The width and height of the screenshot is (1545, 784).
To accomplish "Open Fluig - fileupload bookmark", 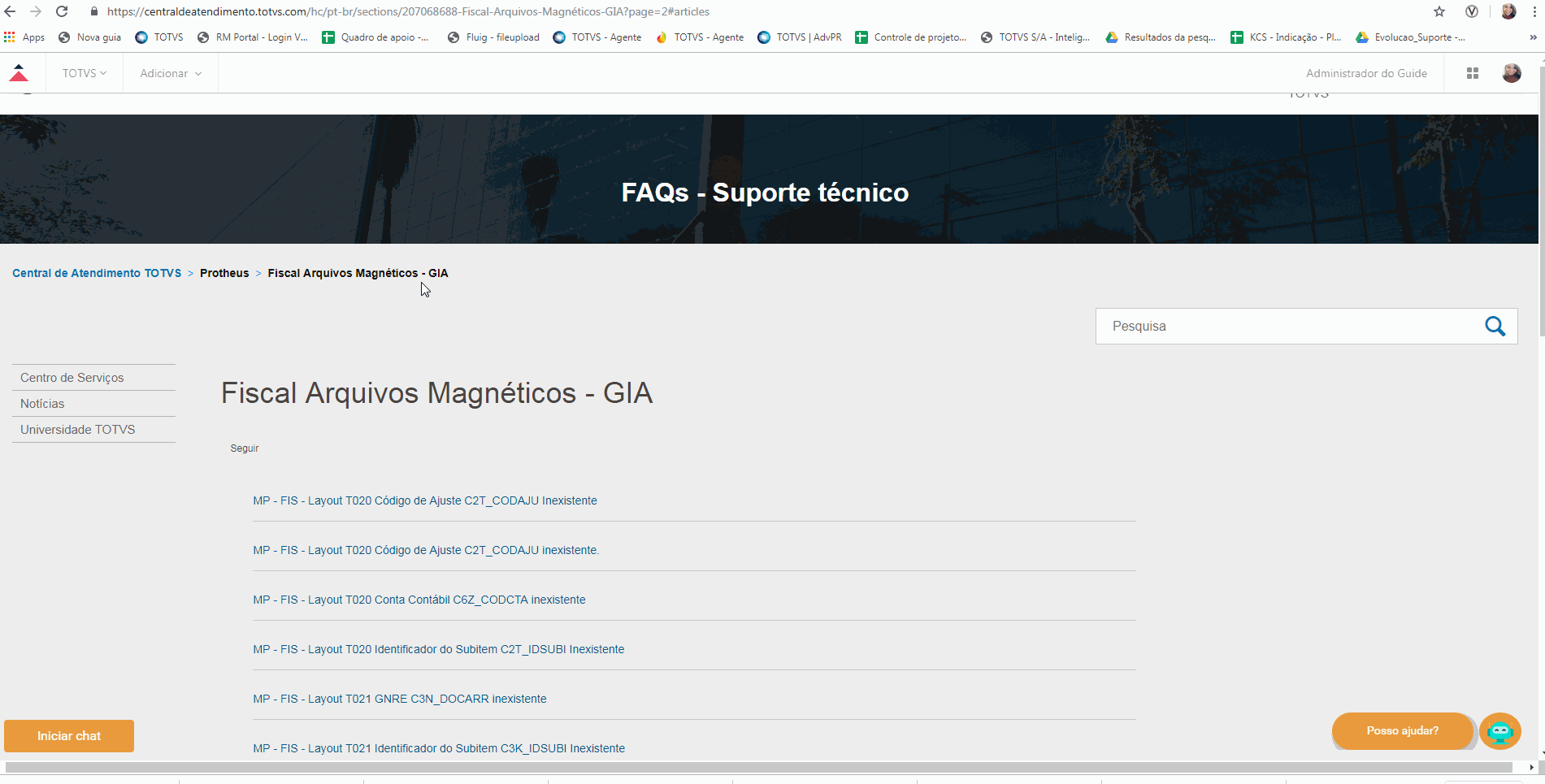I will tap(493, 37).
